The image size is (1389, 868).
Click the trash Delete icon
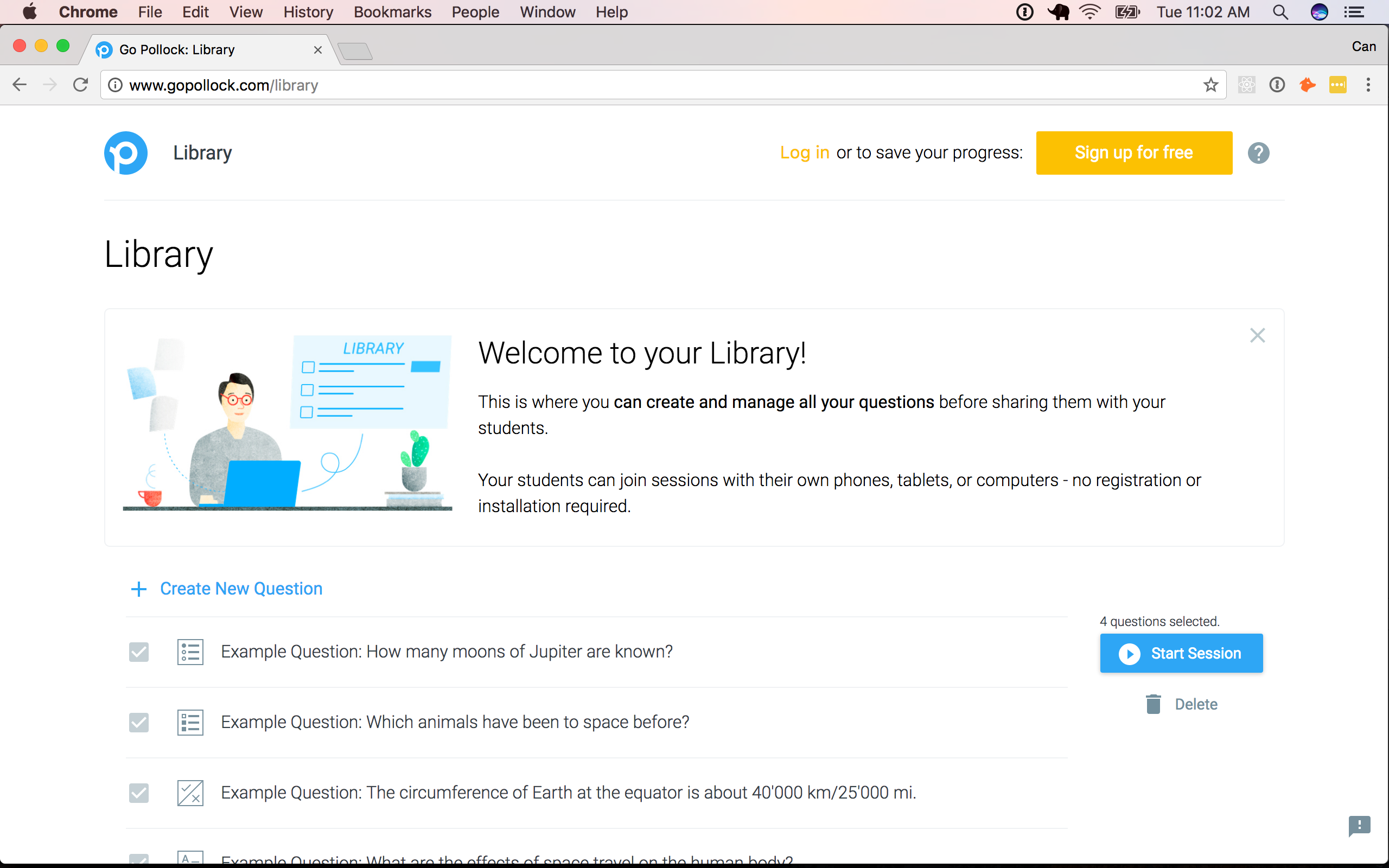pos(1153,704)
